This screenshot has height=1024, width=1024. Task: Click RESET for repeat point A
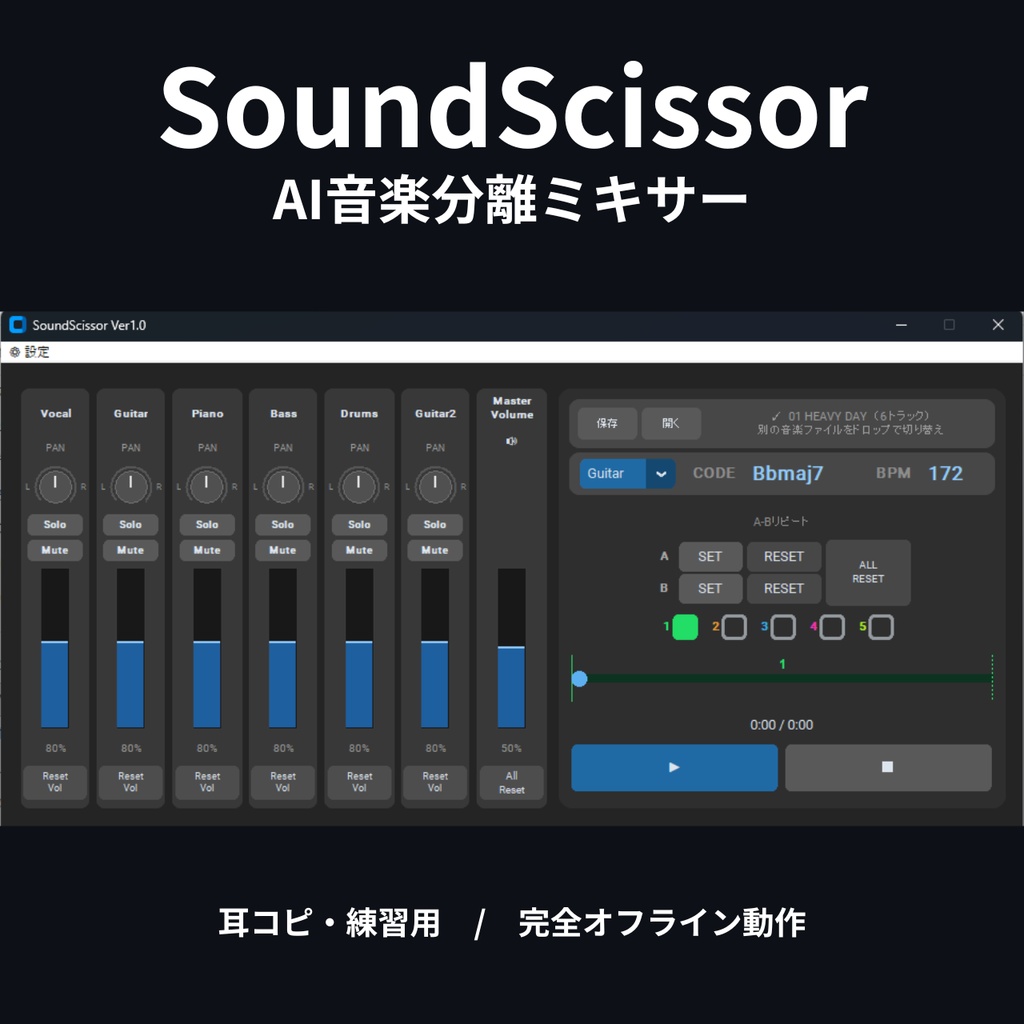(x=784, y=556)
